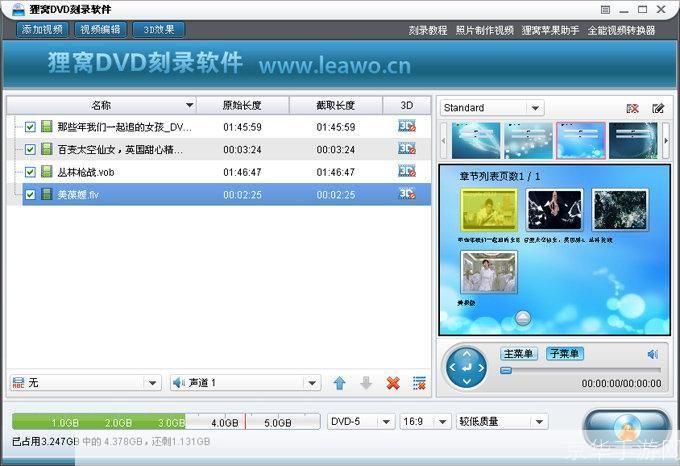Image resolution: width=680 pixels, height=466 pixels.
Task: Click film icon of 那些年我们一起追的女孩 row
Action: pyautogui.click(x=46, y=127)
